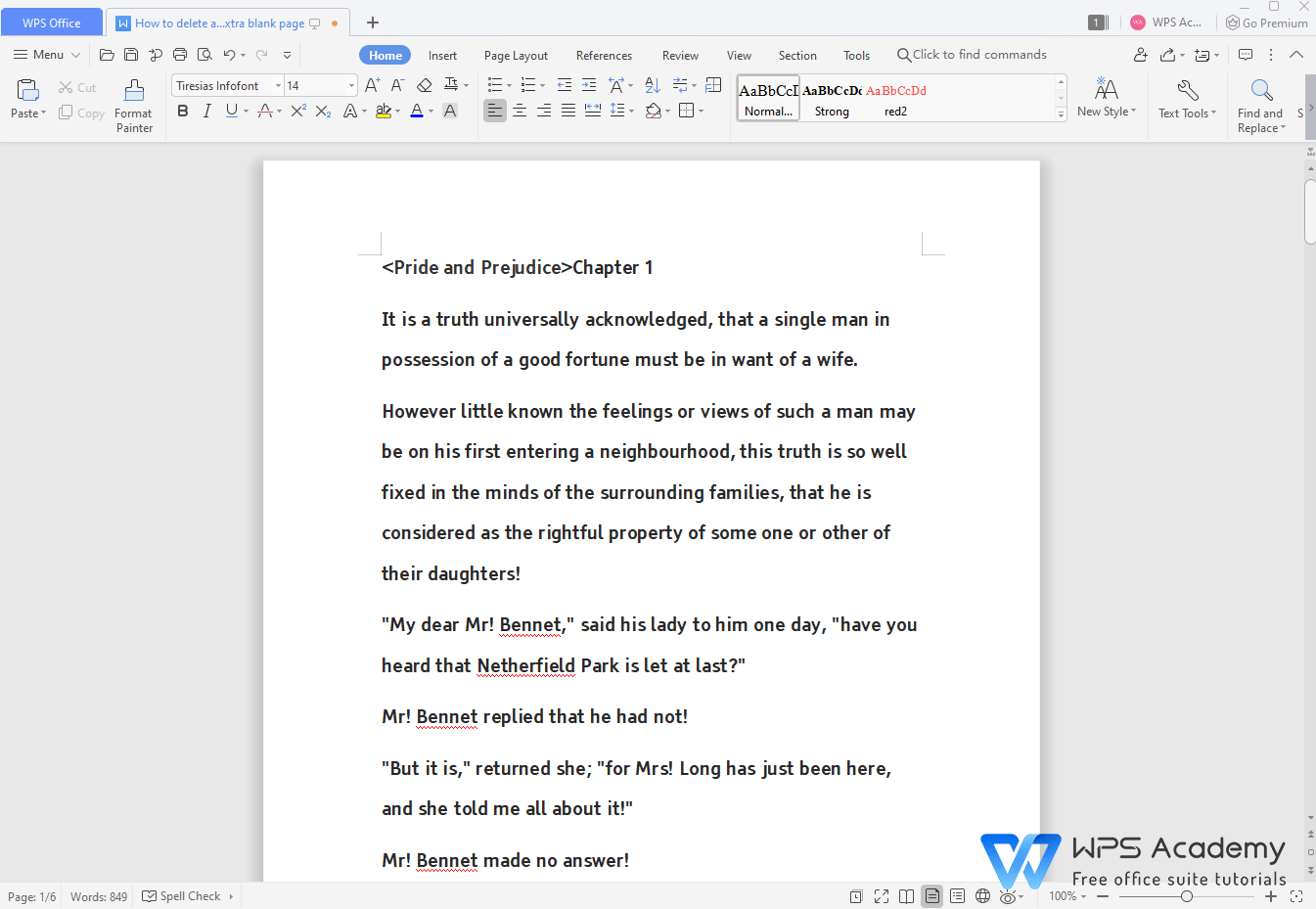Add a new document tab with plus

tap(373, 23)
